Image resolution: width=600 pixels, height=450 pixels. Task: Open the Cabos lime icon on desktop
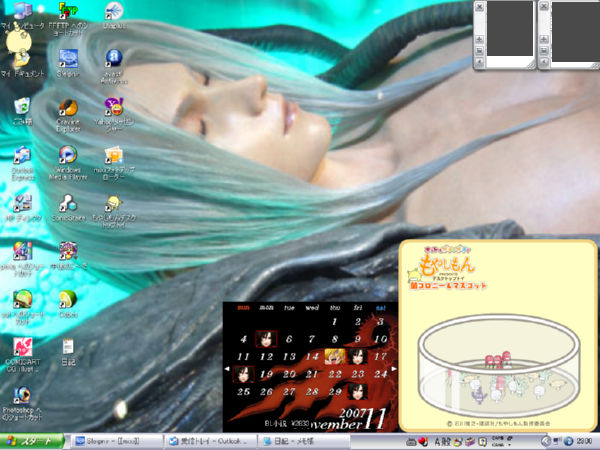click(x=68, y=300)
